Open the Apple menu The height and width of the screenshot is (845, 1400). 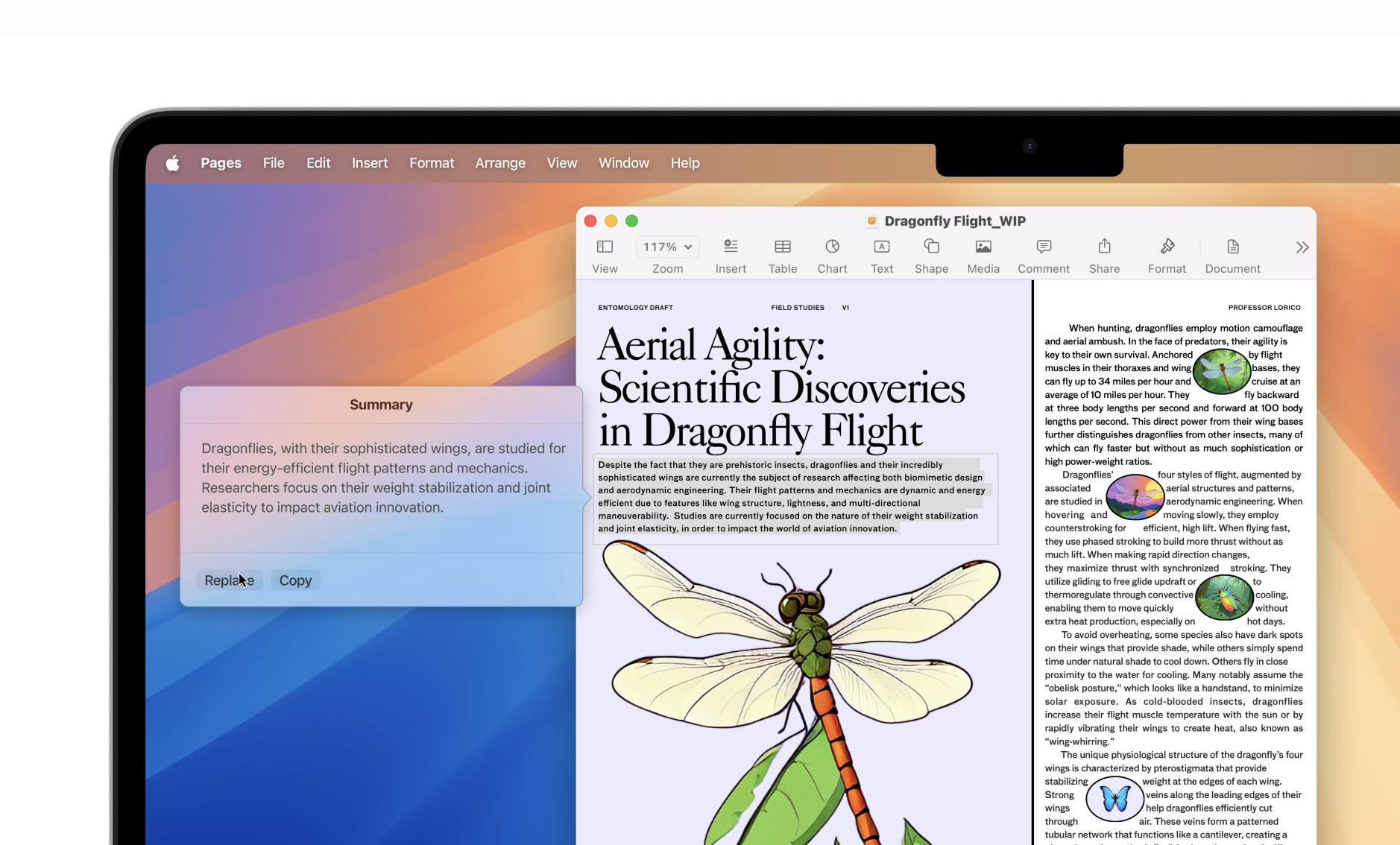coord(172,163)
